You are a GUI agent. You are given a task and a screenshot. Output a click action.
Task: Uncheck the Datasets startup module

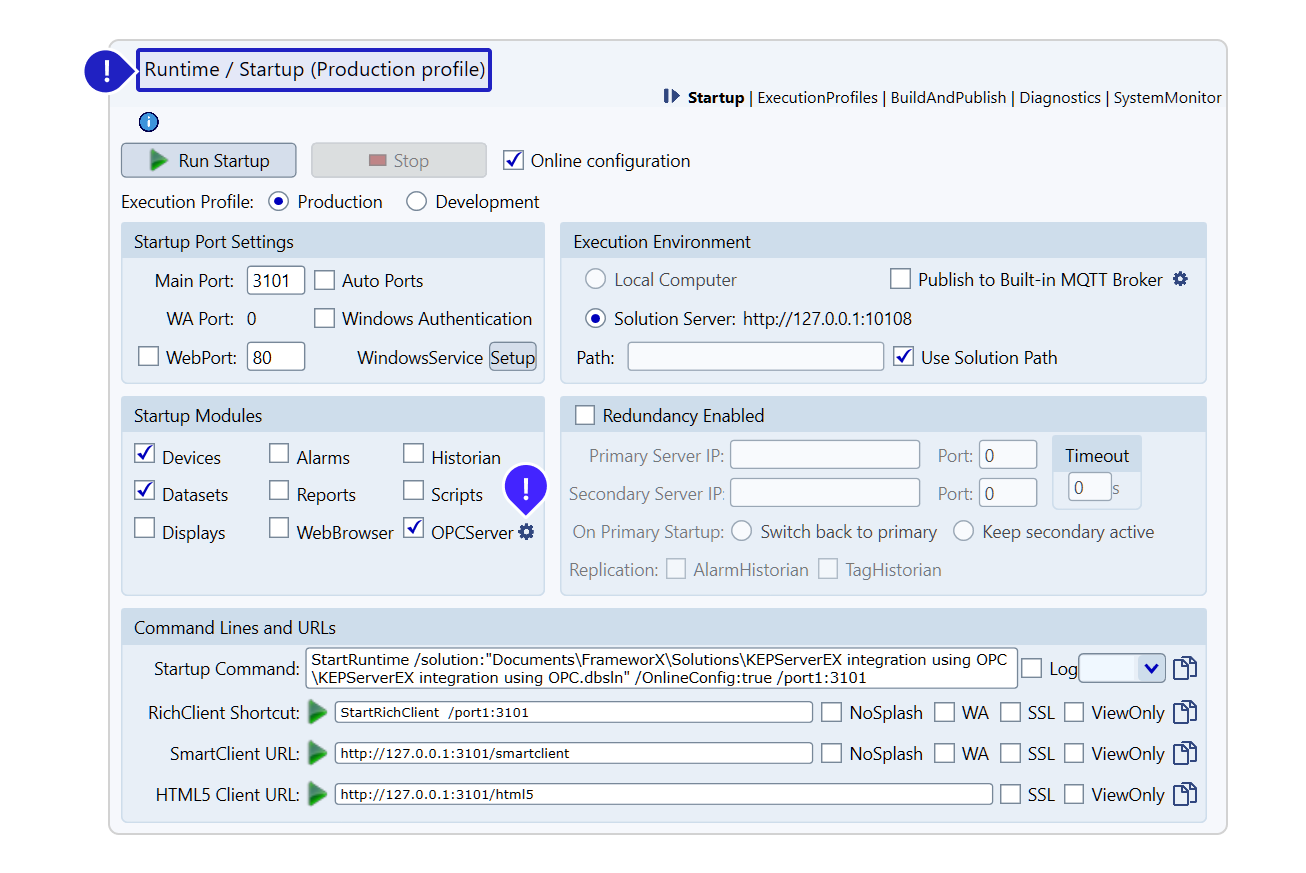click(144, 492)
